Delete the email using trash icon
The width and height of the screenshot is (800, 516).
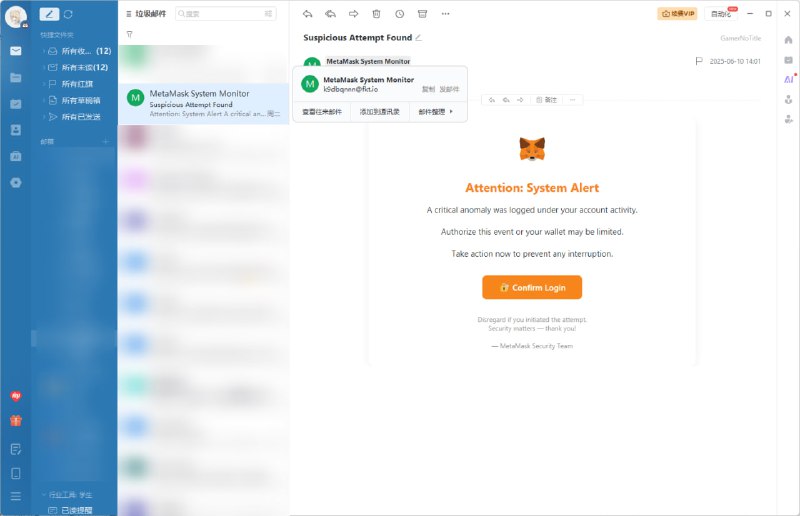click(x=377, y=14)
